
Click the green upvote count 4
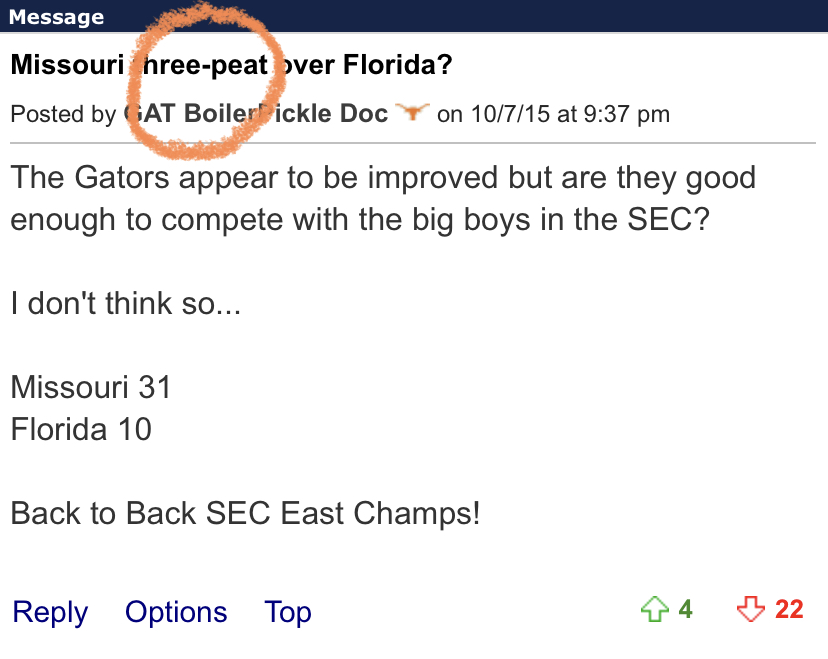click(x=685, y=609)
